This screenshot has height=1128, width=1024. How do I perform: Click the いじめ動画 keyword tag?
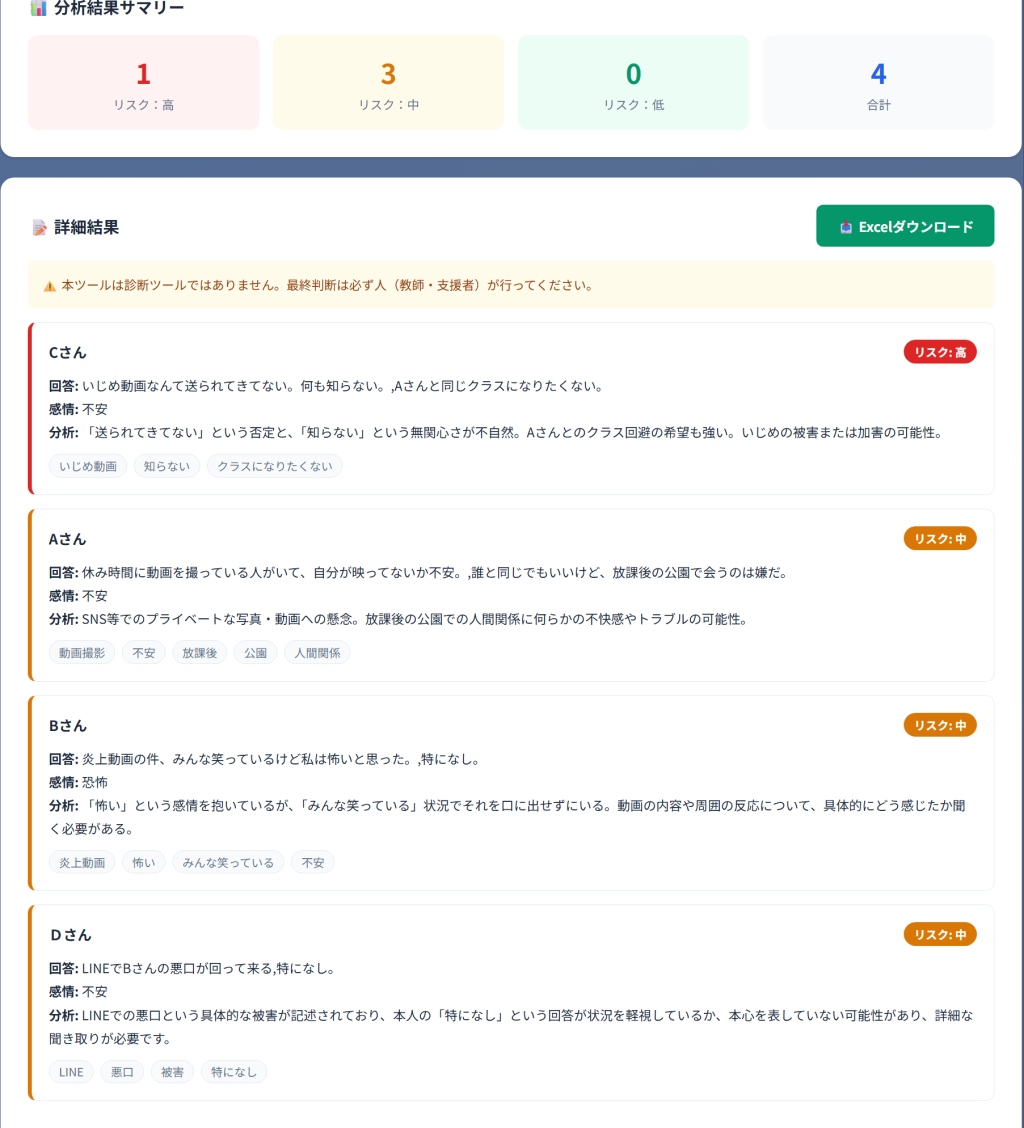(88, 466)
